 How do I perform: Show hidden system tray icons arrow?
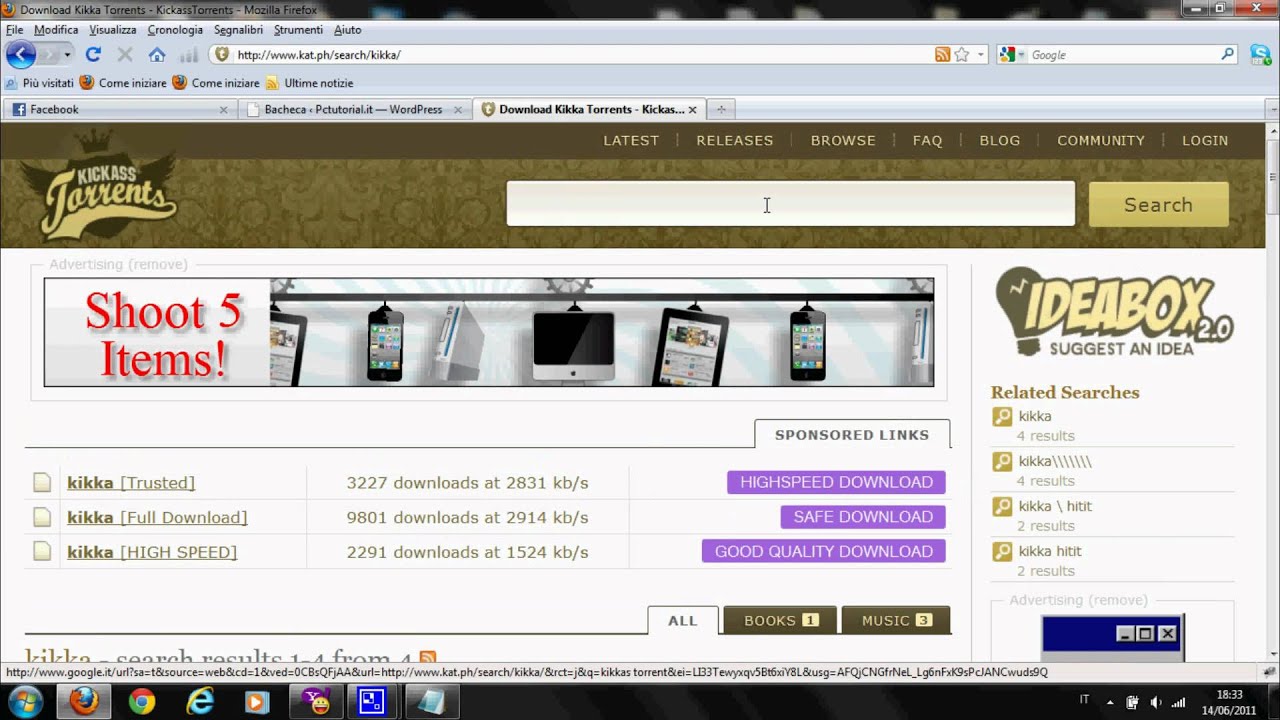pyautogui.click(x=1109, y=702)
